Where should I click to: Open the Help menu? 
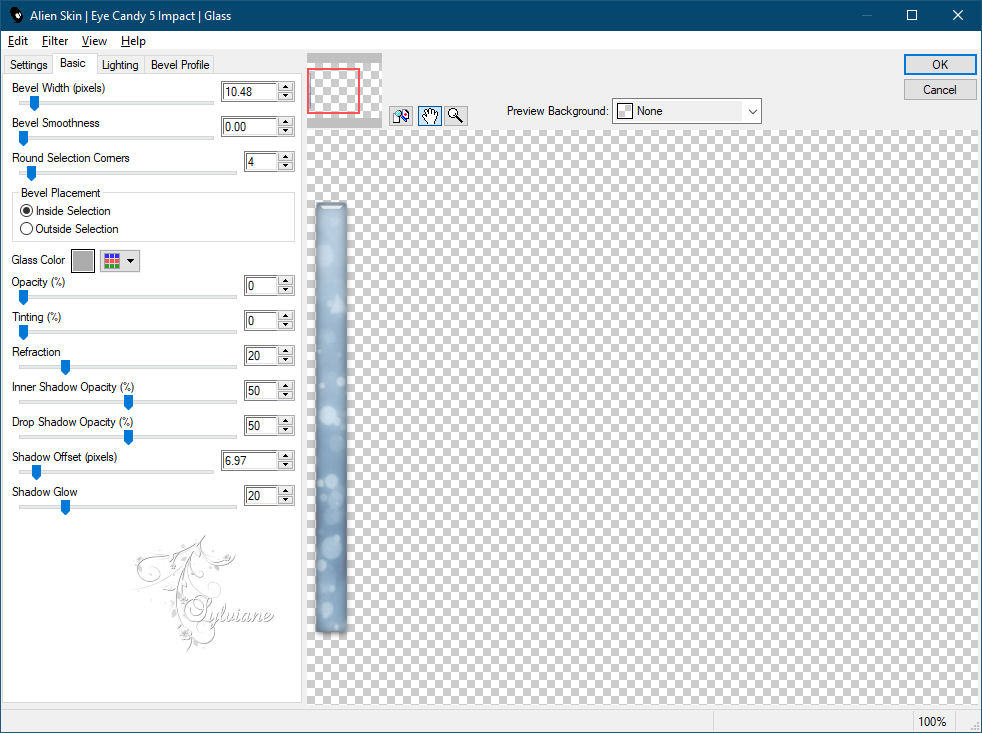coord(133,41)
